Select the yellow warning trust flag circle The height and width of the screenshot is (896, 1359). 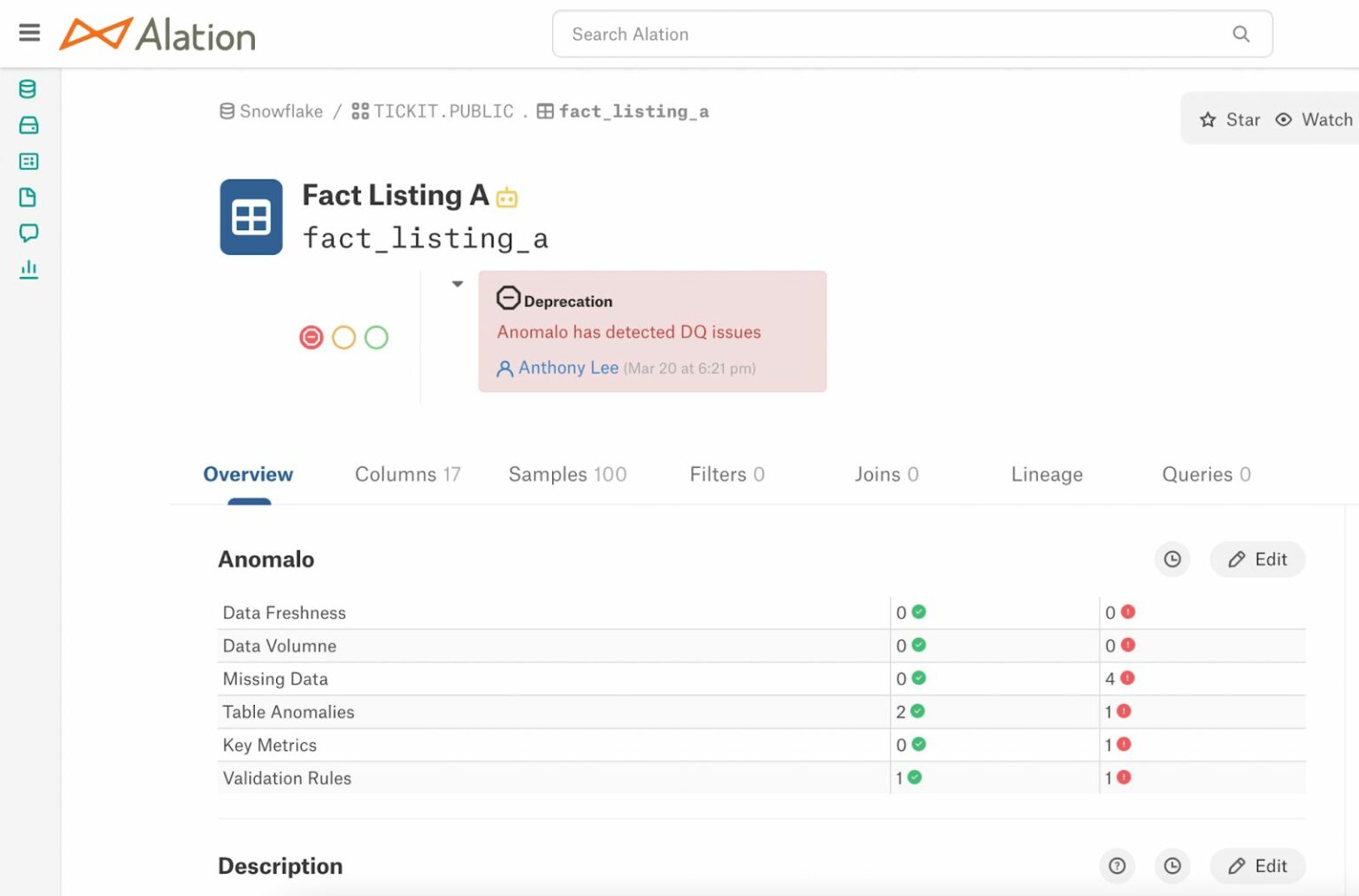coord(344,337)
